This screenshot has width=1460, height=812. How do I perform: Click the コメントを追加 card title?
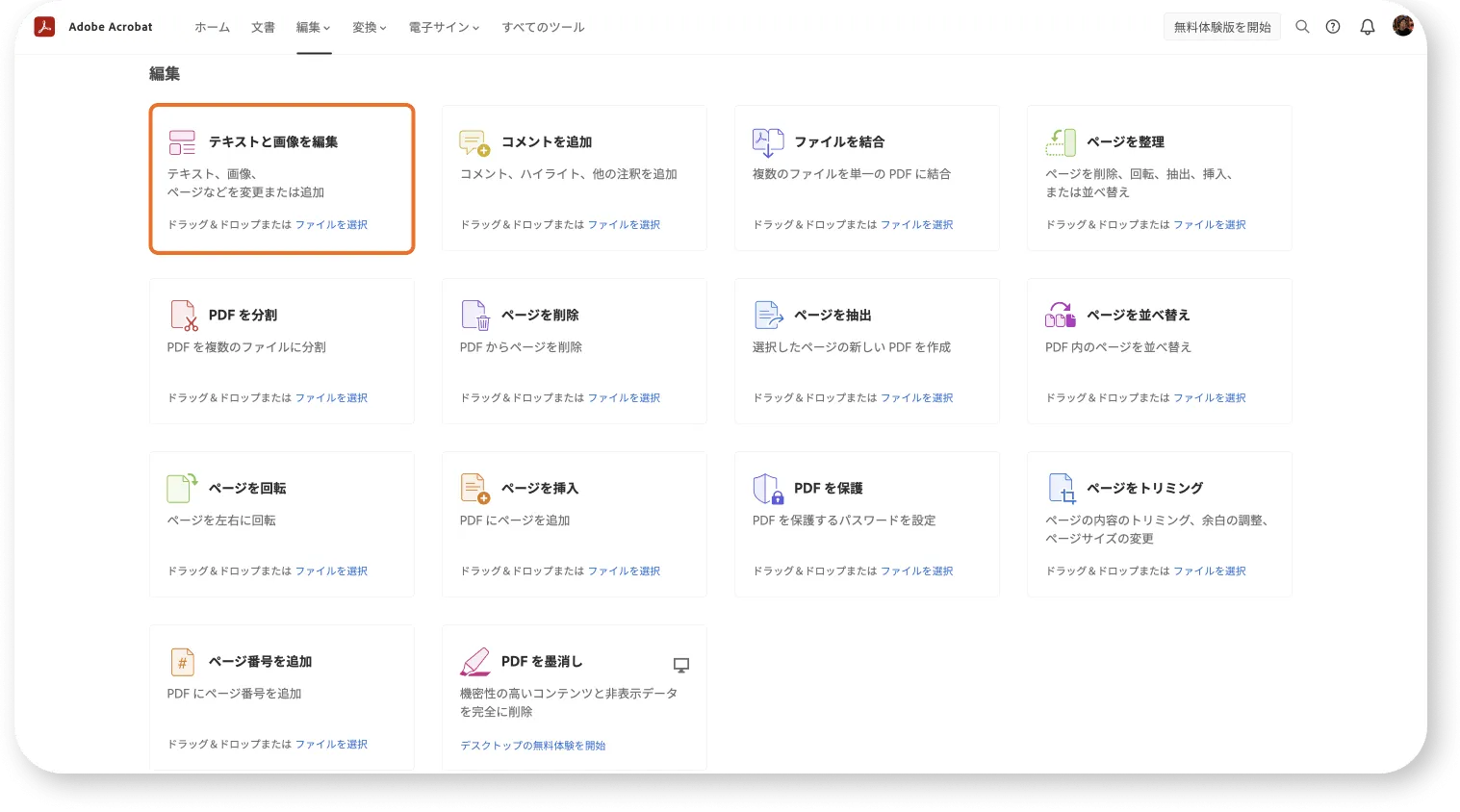(x=547, y=141)
